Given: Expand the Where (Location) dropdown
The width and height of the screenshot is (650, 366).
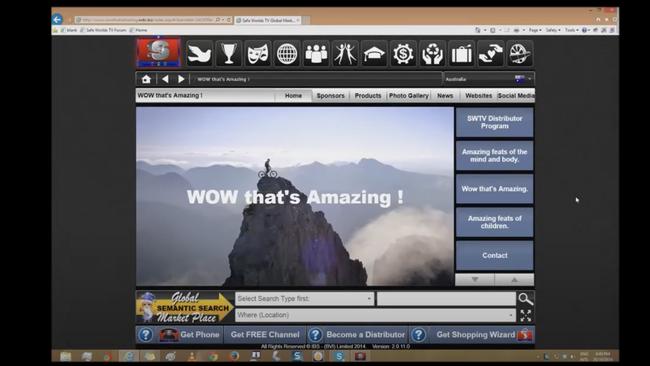Looking at the screenshot, I should click(x=376, y=315).
